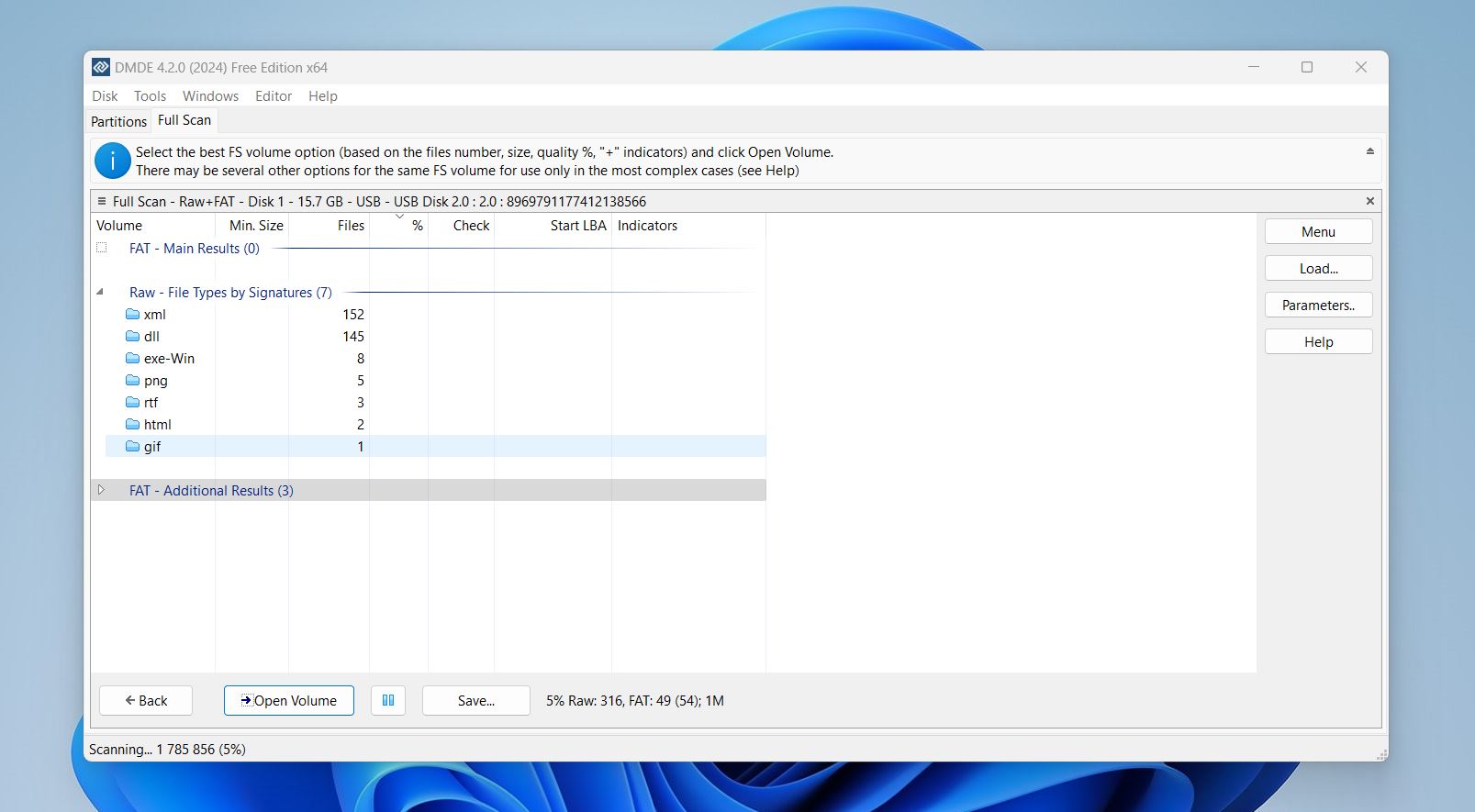Viewport: 1475px width, 812px height.
Task: Click the html folder icon
Action: (x=132, y=425)
